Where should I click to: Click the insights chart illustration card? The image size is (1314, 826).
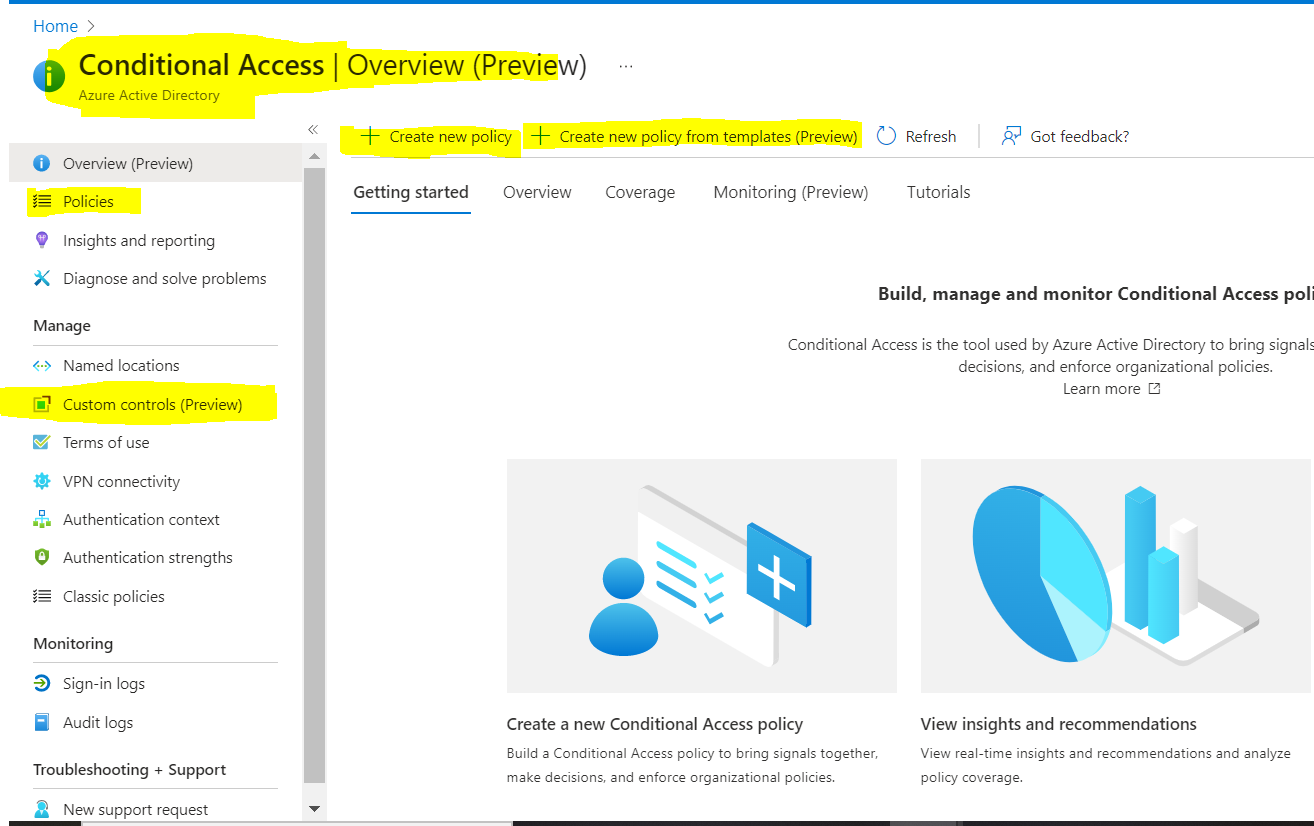click(x=1115, y=576)
